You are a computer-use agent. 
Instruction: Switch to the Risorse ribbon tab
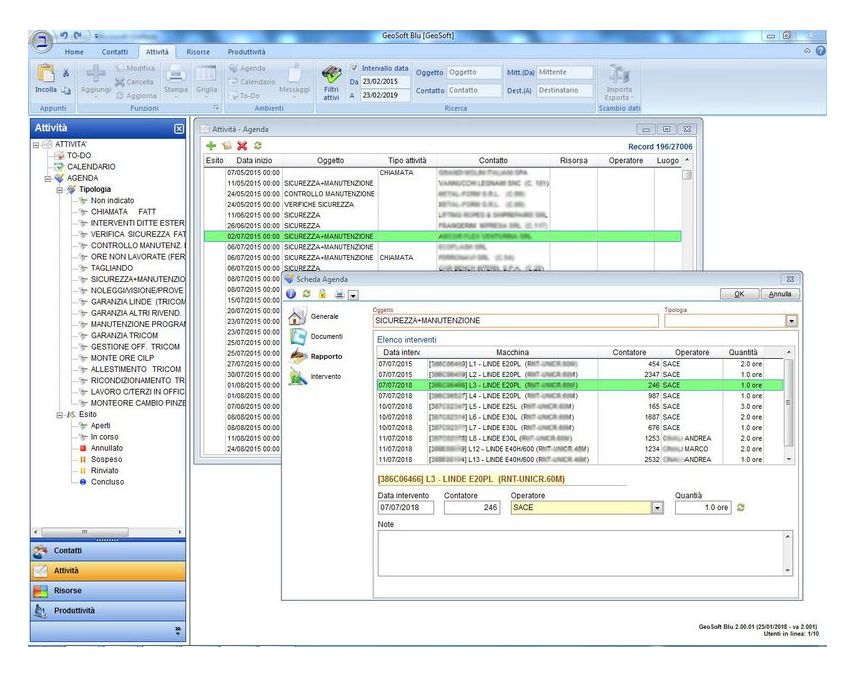coord(198,52)
